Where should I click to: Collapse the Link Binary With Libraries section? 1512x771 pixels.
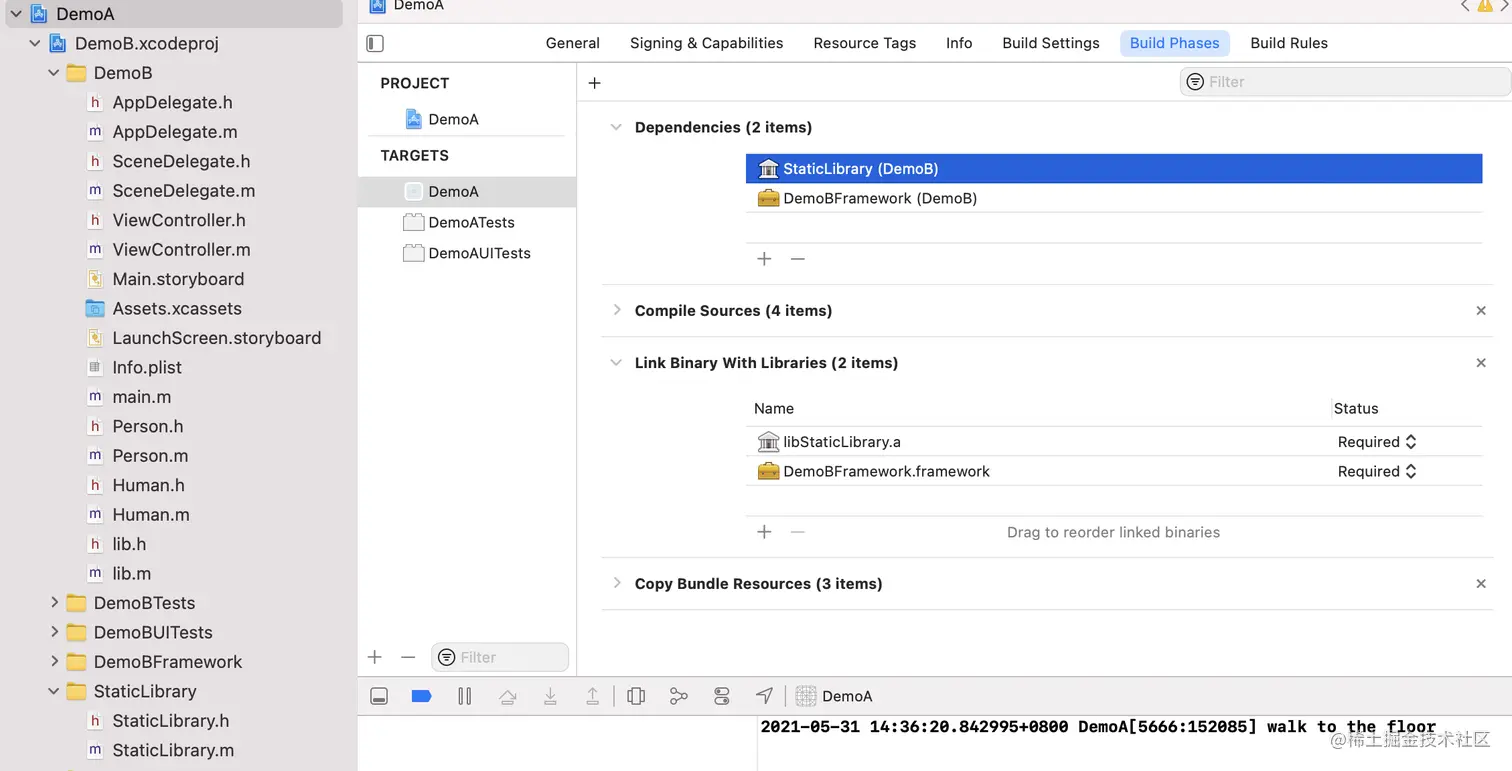click(616, 363)
